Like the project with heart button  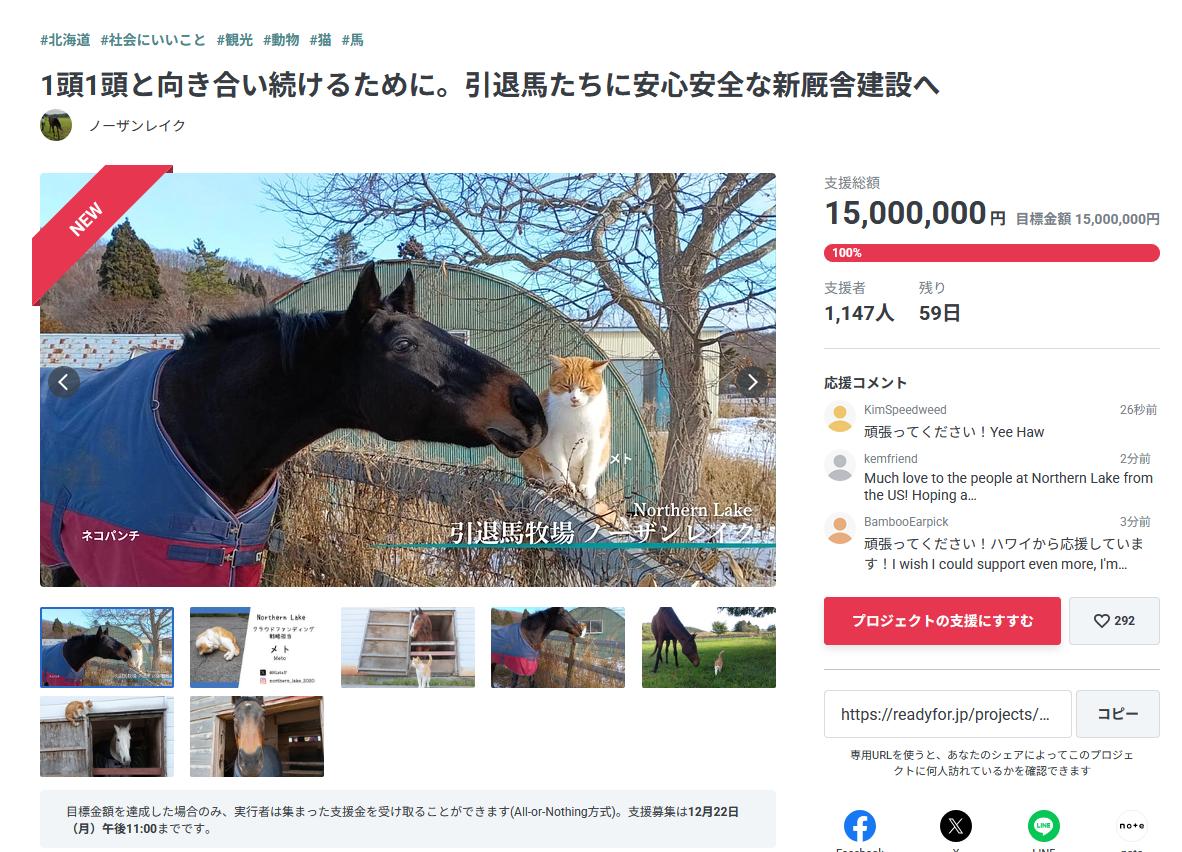[x=1114, y=621]
